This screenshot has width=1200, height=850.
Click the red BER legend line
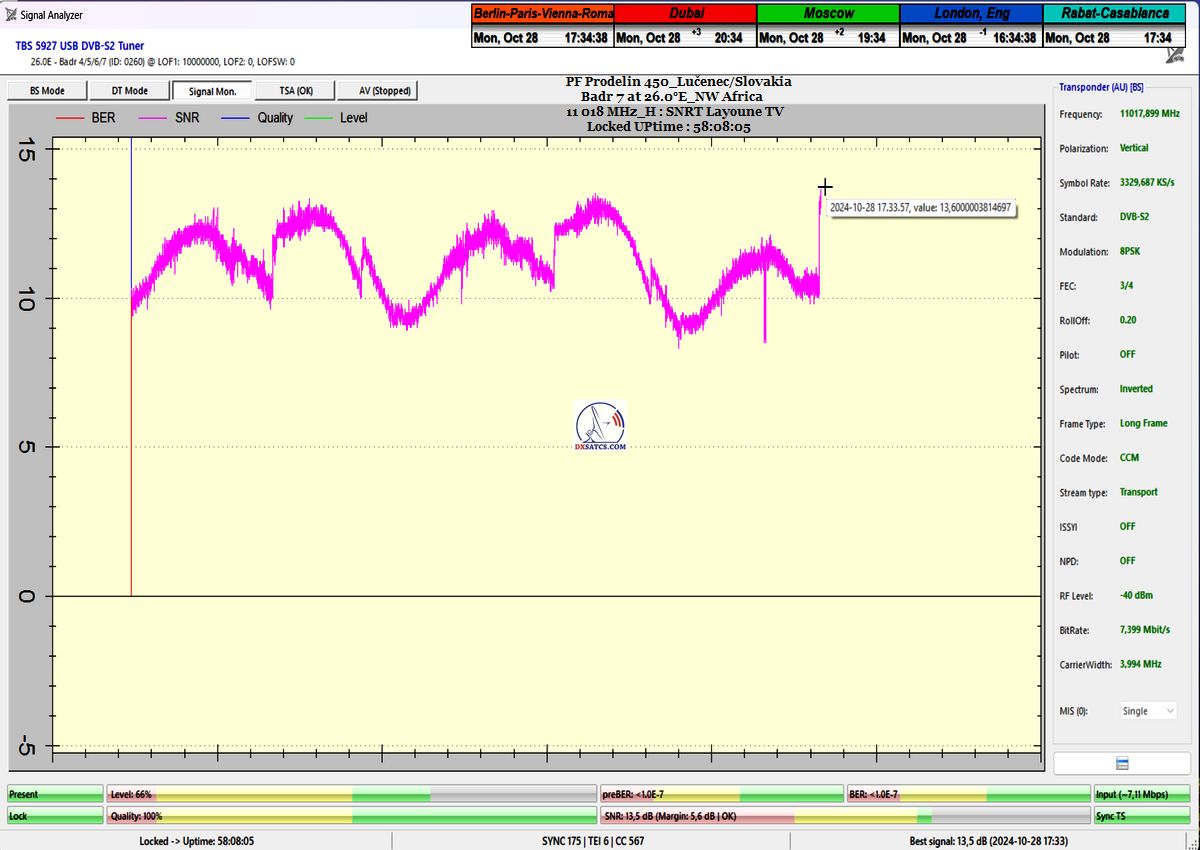coord(71,118)
